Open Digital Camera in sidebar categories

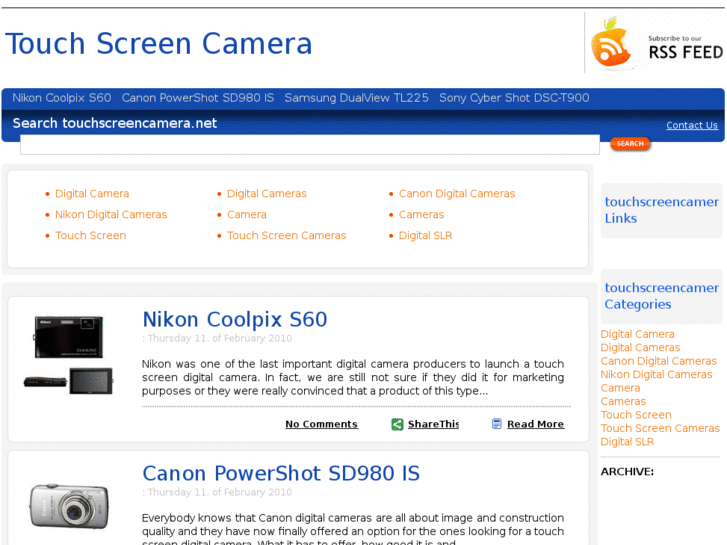tap(637, 334)
